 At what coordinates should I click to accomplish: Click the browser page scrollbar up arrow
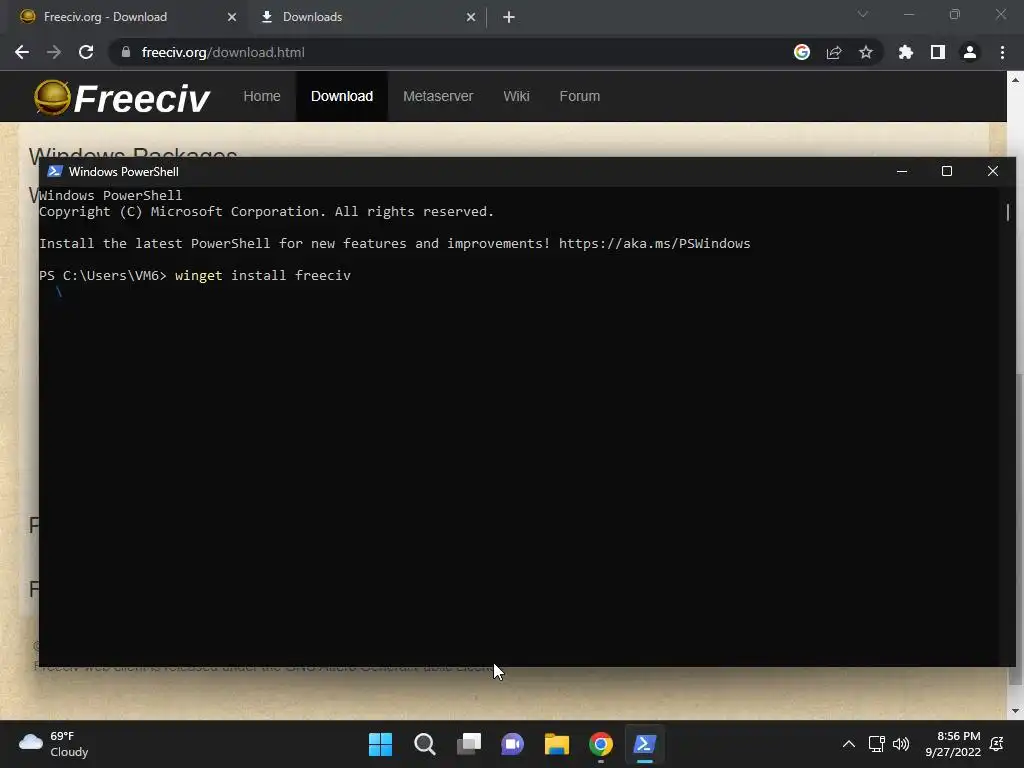[x=1015, y=80]
